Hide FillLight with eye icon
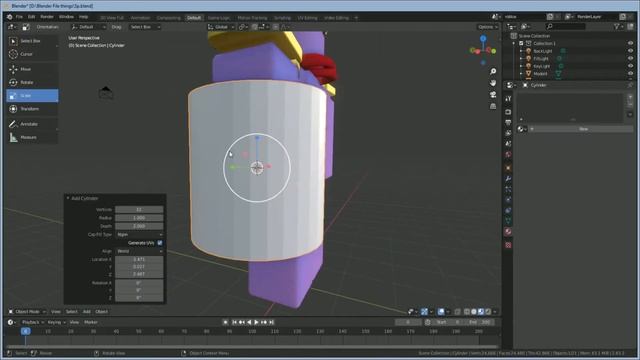 click(630, 58)
